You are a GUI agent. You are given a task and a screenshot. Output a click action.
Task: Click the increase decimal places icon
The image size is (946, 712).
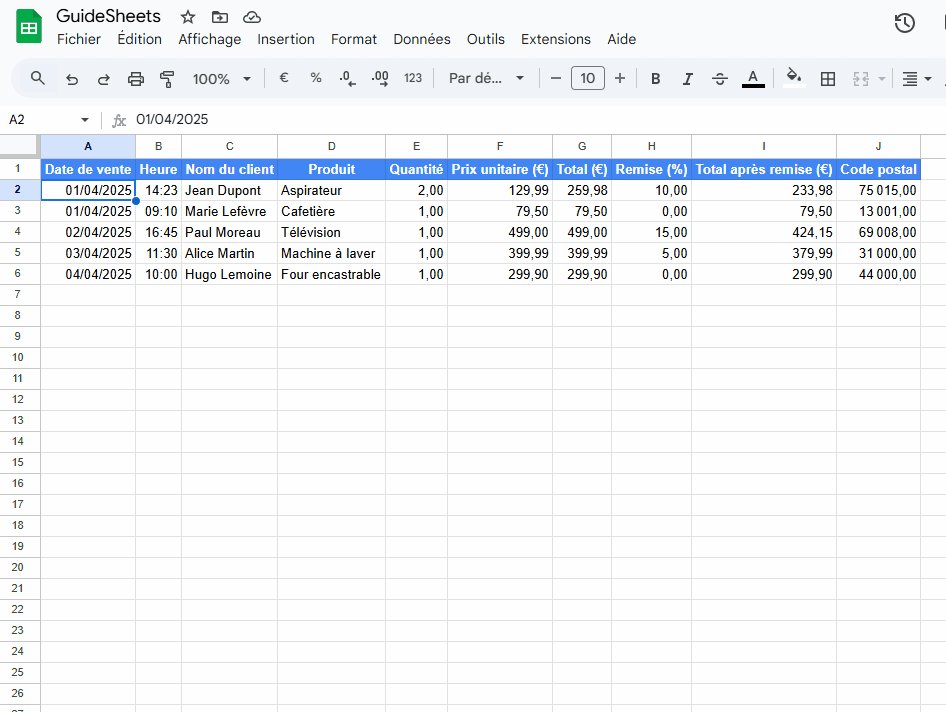click(x=380, y=78)
